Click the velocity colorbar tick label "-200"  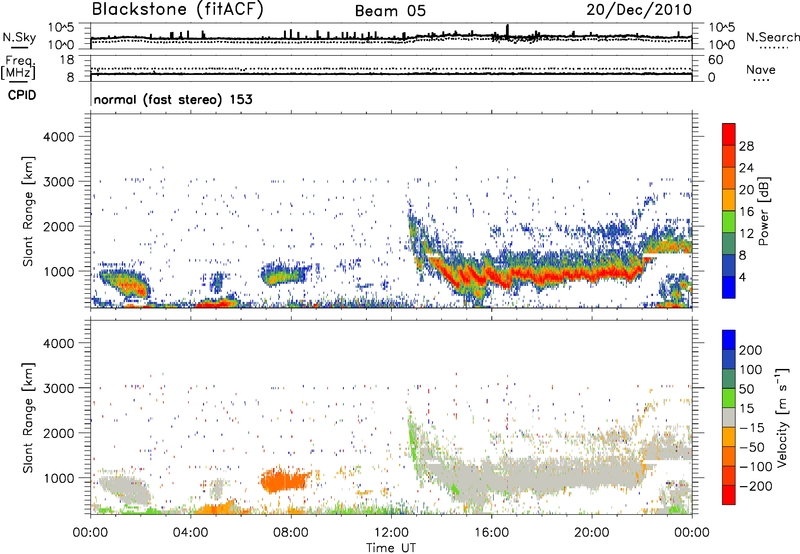point(755,486)
